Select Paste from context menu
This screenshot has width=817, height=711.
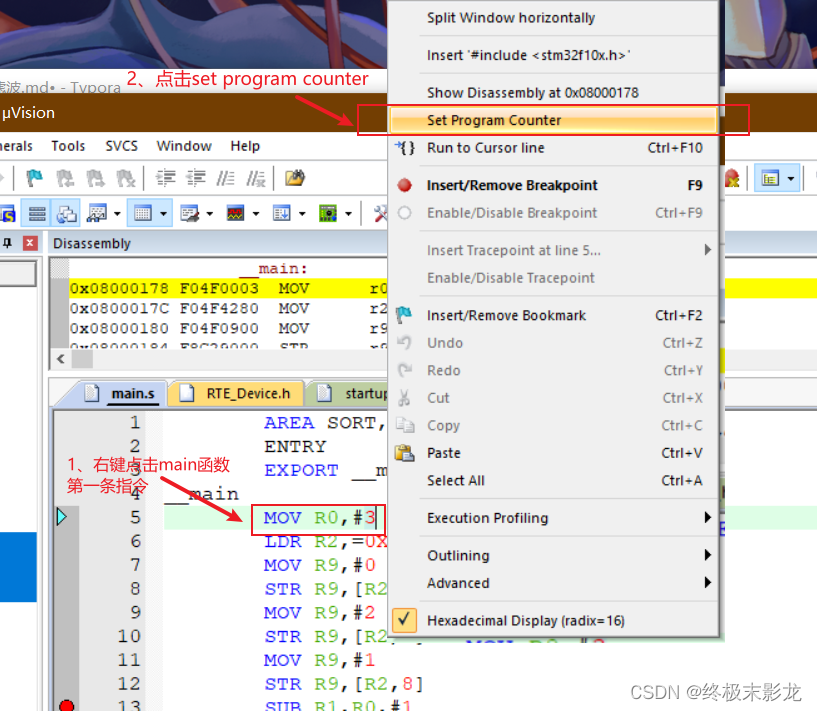(553, 453)
